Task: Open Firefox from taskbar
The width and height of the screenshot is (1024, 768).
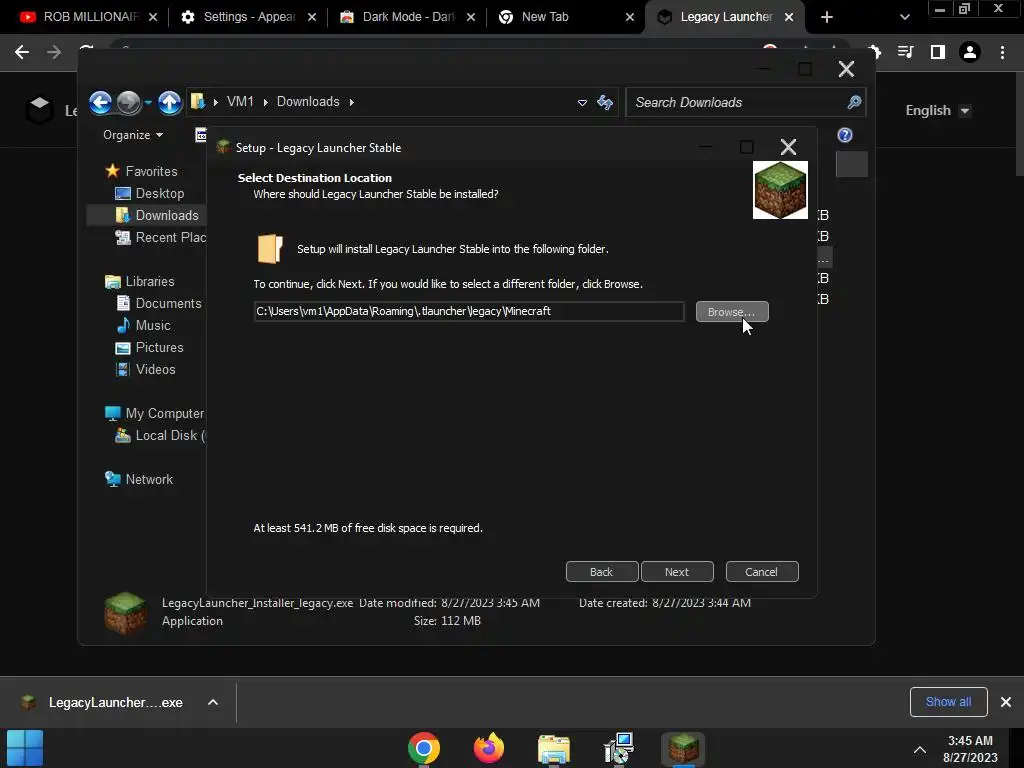Action: 489,748
